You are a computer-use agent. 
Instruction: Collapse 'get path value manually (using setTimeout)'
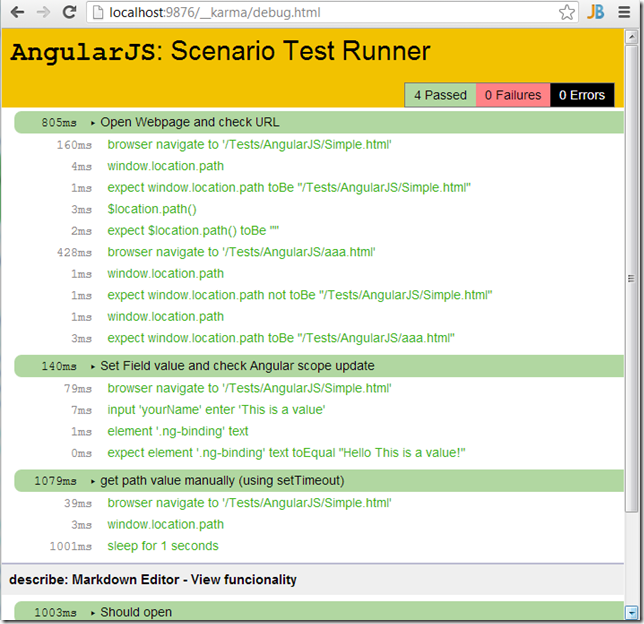pos(319,481)
